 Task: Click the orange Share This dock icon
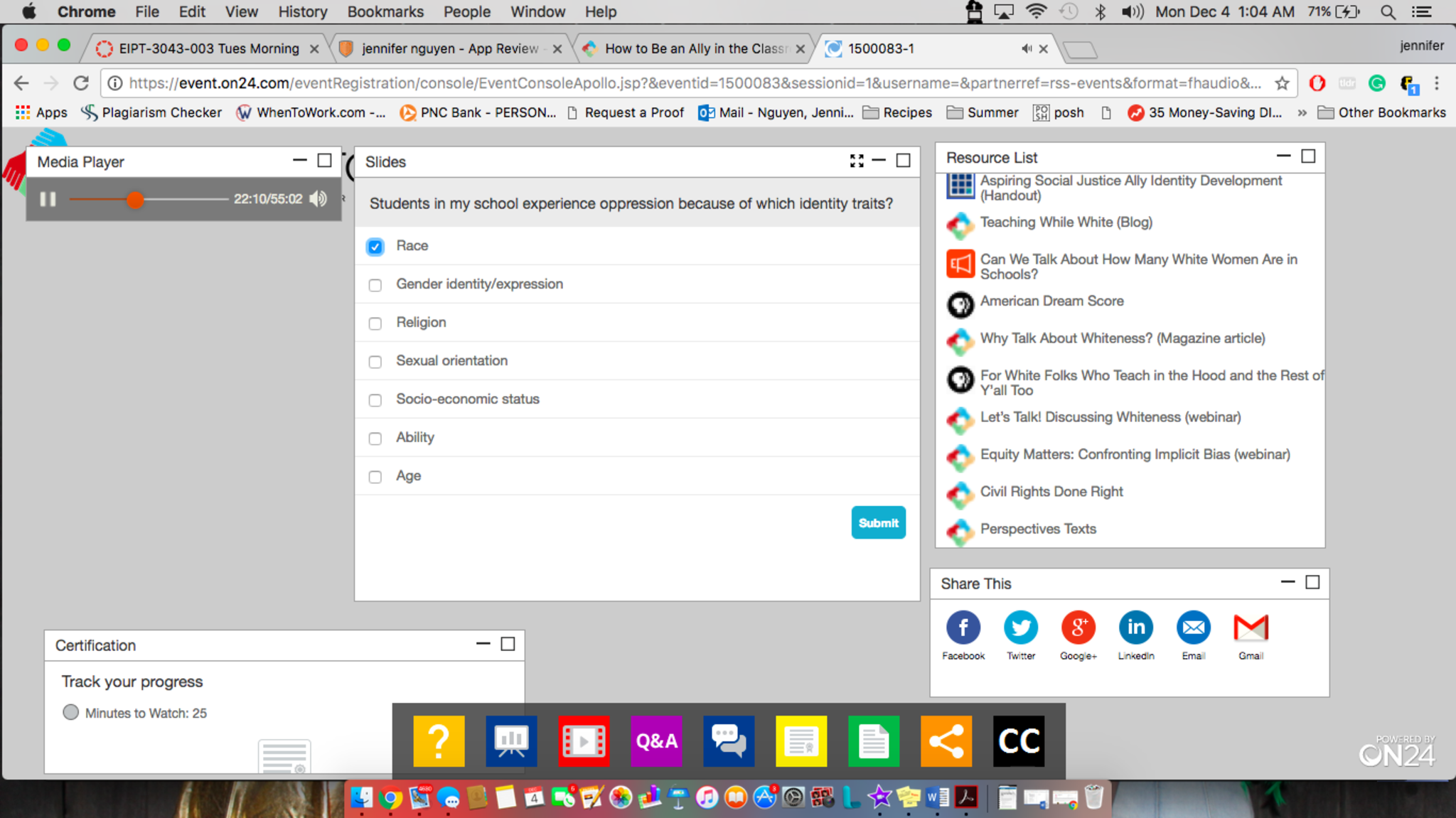click(x=946, y=741)
